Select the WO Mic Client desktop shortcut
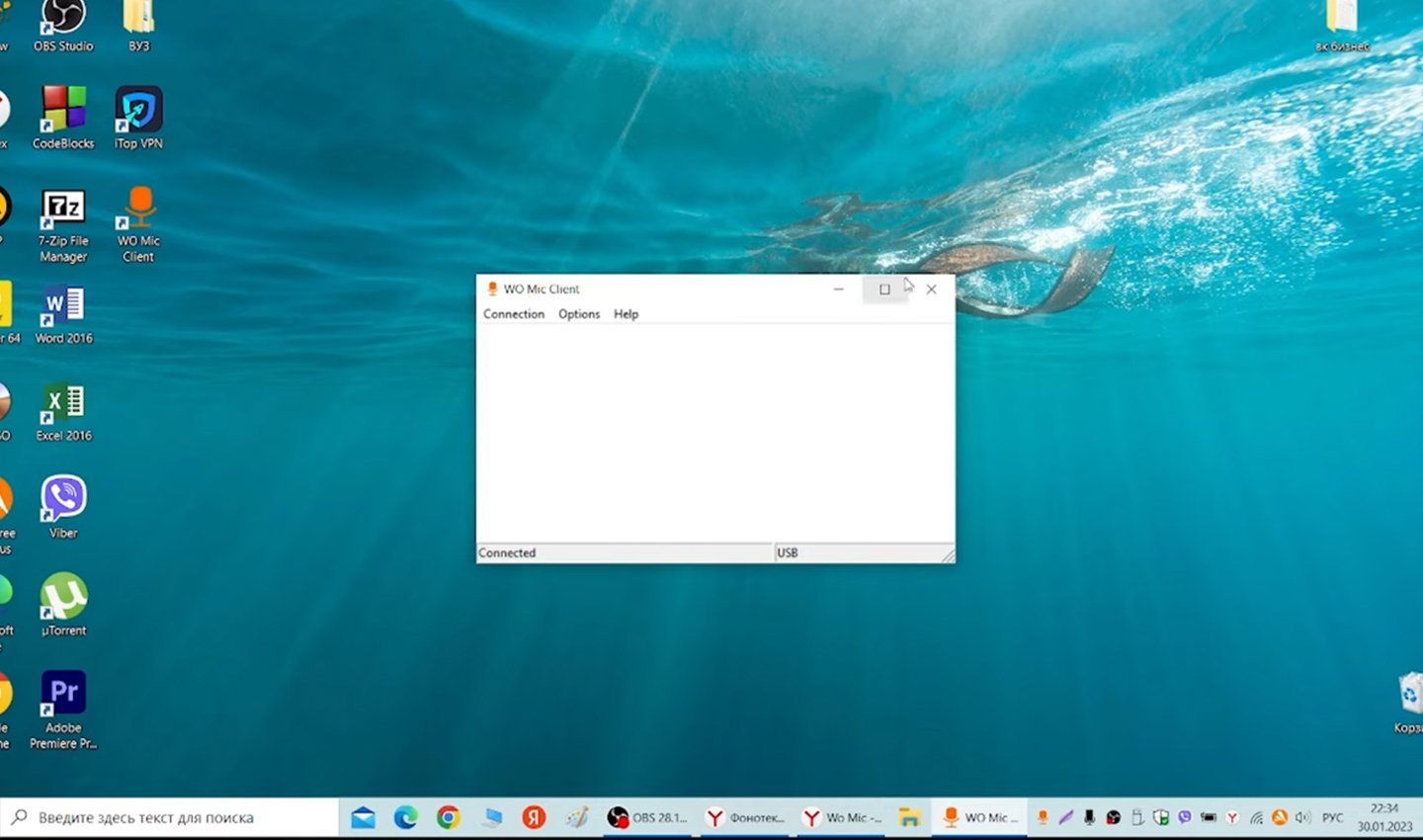This screenshot has width=1423, height=840. pos(138,225)
